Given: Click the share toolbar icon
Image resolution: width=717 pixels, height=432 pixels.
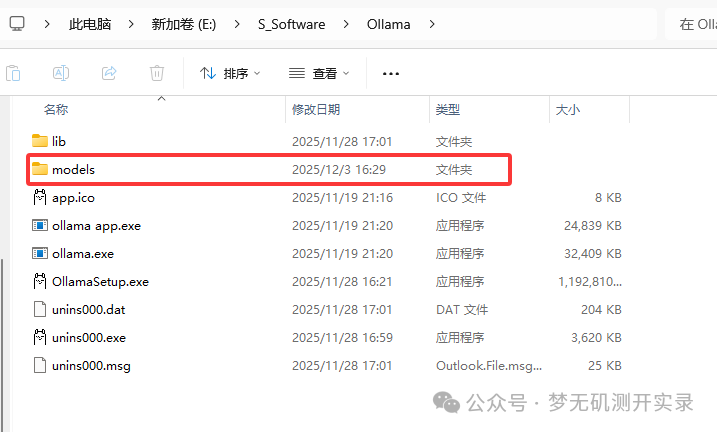Looking at the screenshot, I should (x=109, y=73).
